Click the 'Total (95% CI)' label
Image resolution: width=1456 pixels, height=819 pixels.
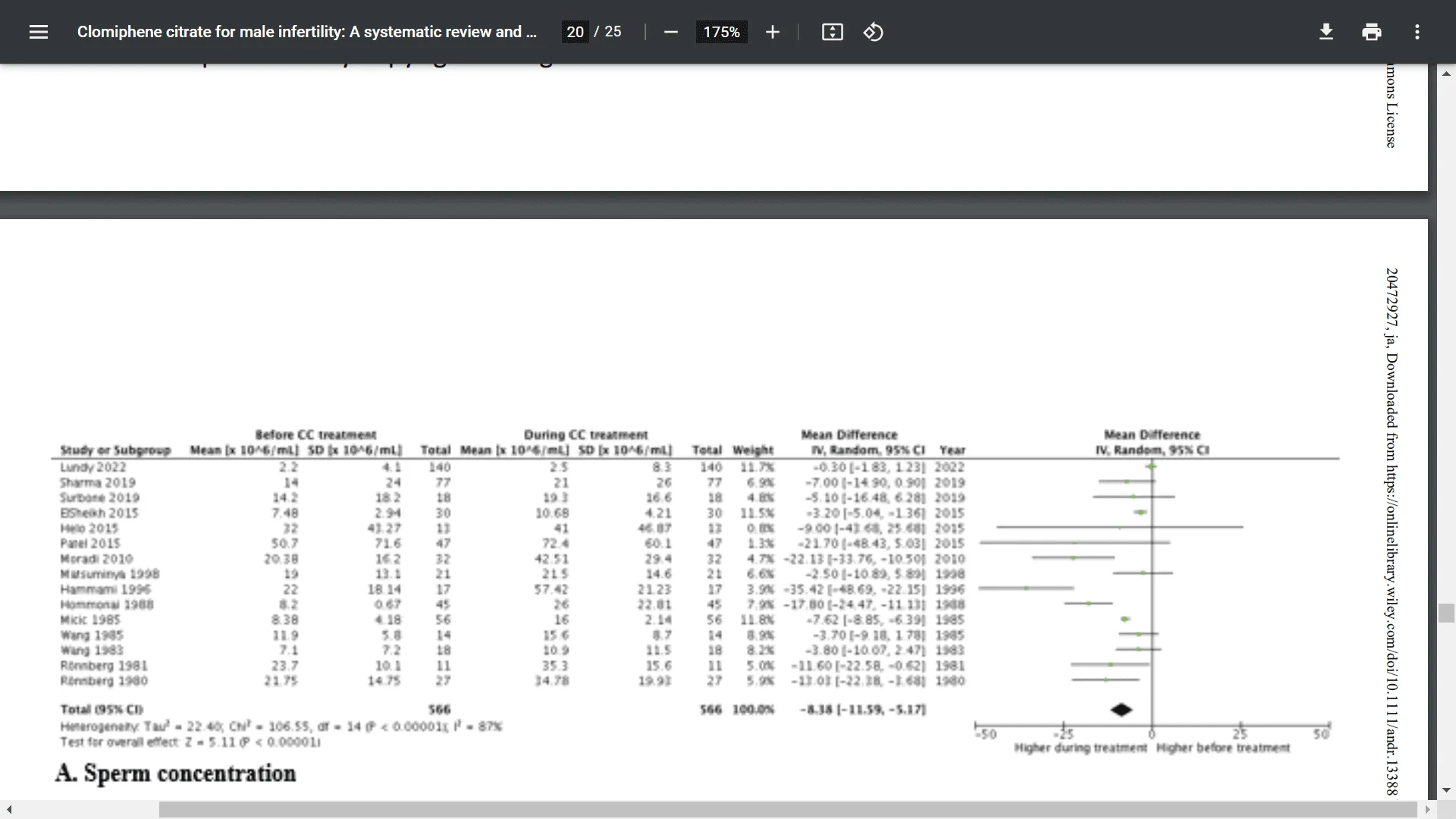[101, 710]
